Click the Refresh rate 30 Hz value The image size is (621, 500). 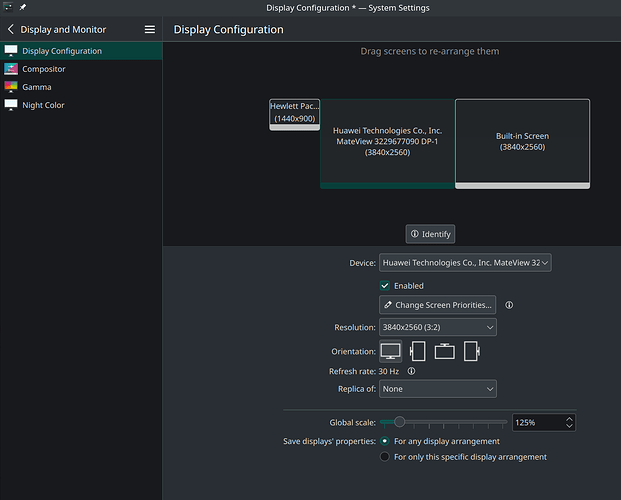pos(389,371)
